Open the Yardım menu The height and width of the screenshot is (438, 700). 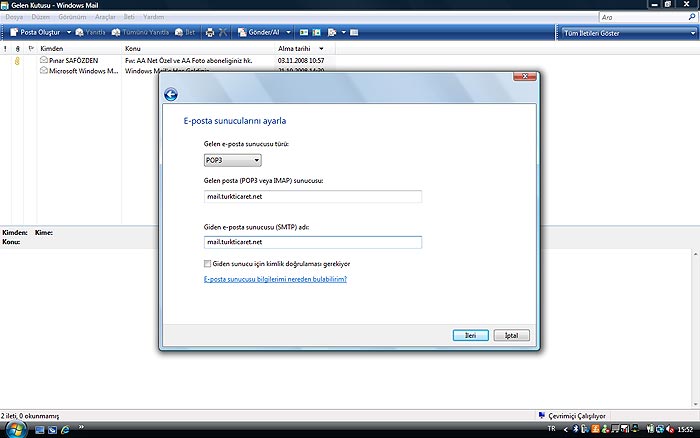153,17
